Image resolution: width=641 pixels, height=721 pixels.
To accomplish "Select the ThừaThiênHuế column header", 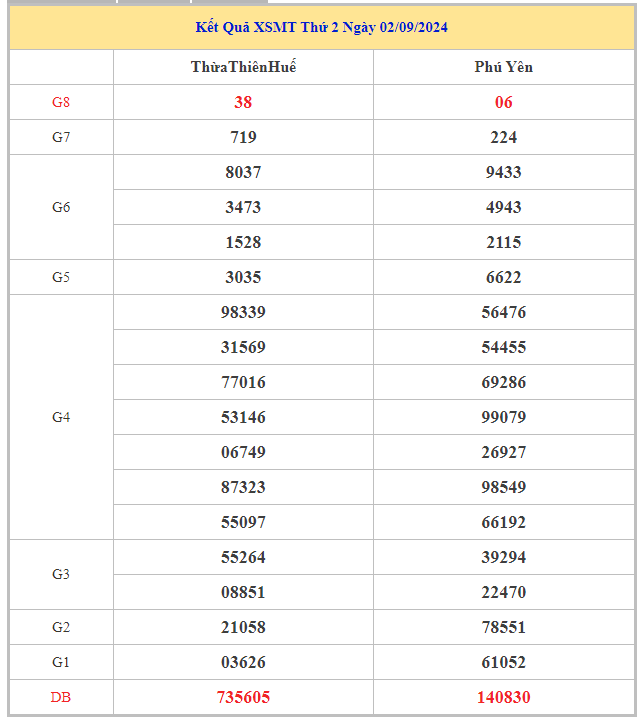I will [243, 67].
